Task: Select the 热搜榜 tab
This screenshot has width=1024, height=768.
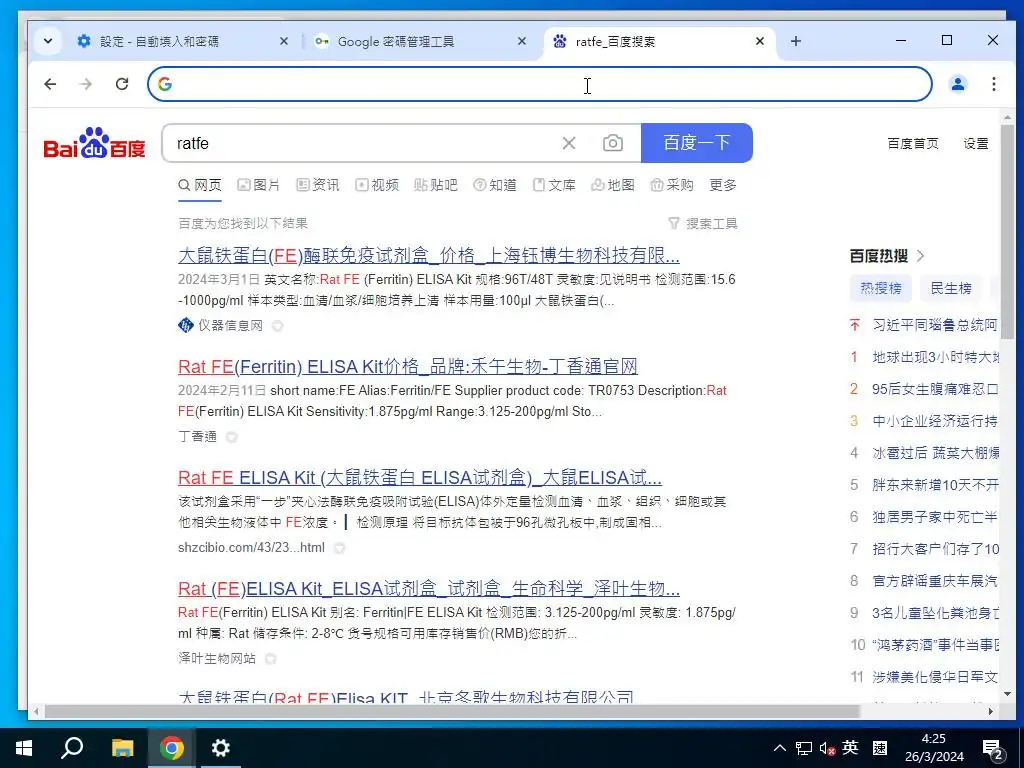Action: point(880,288)
